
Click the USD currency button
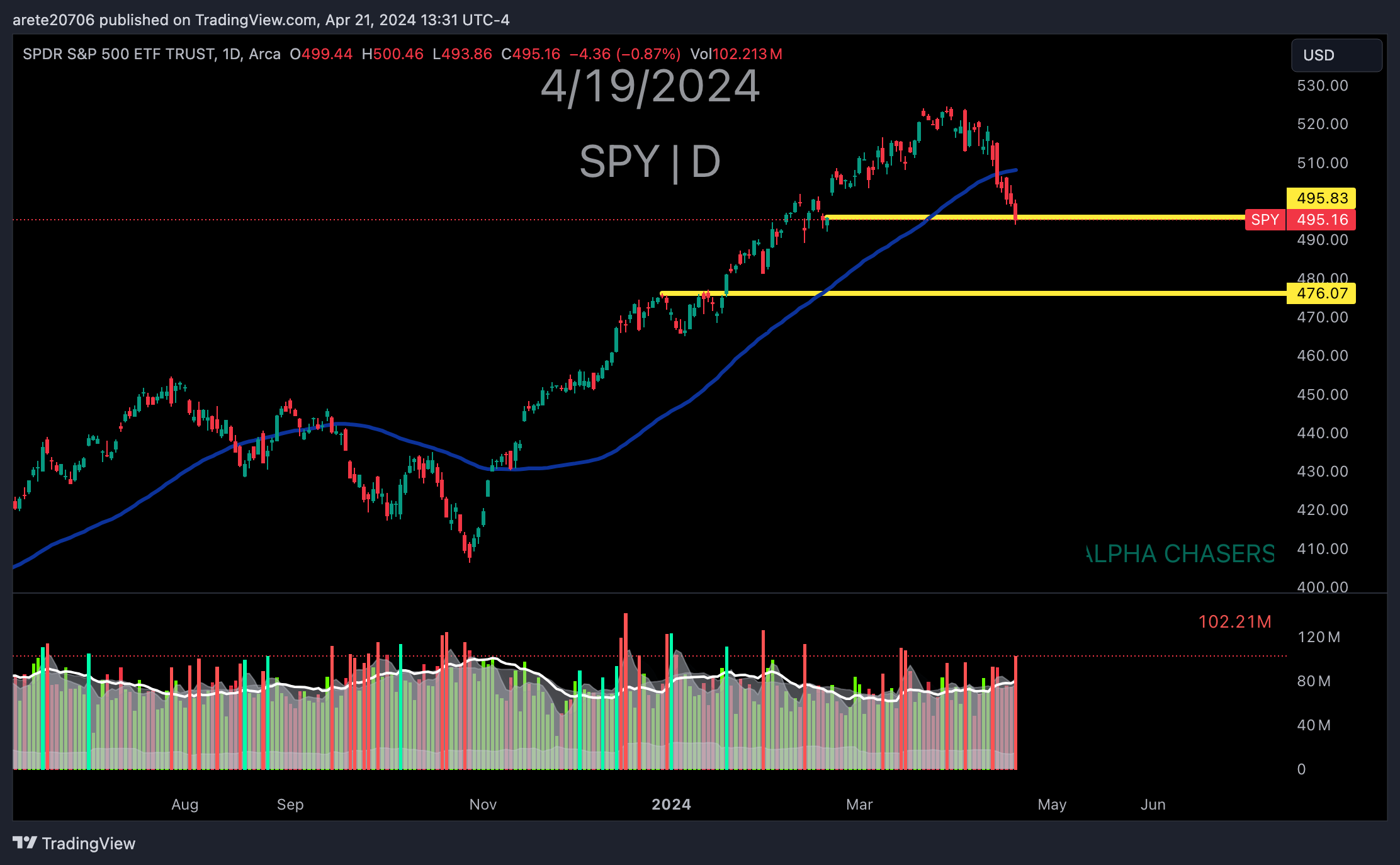tap(1336, 55)
